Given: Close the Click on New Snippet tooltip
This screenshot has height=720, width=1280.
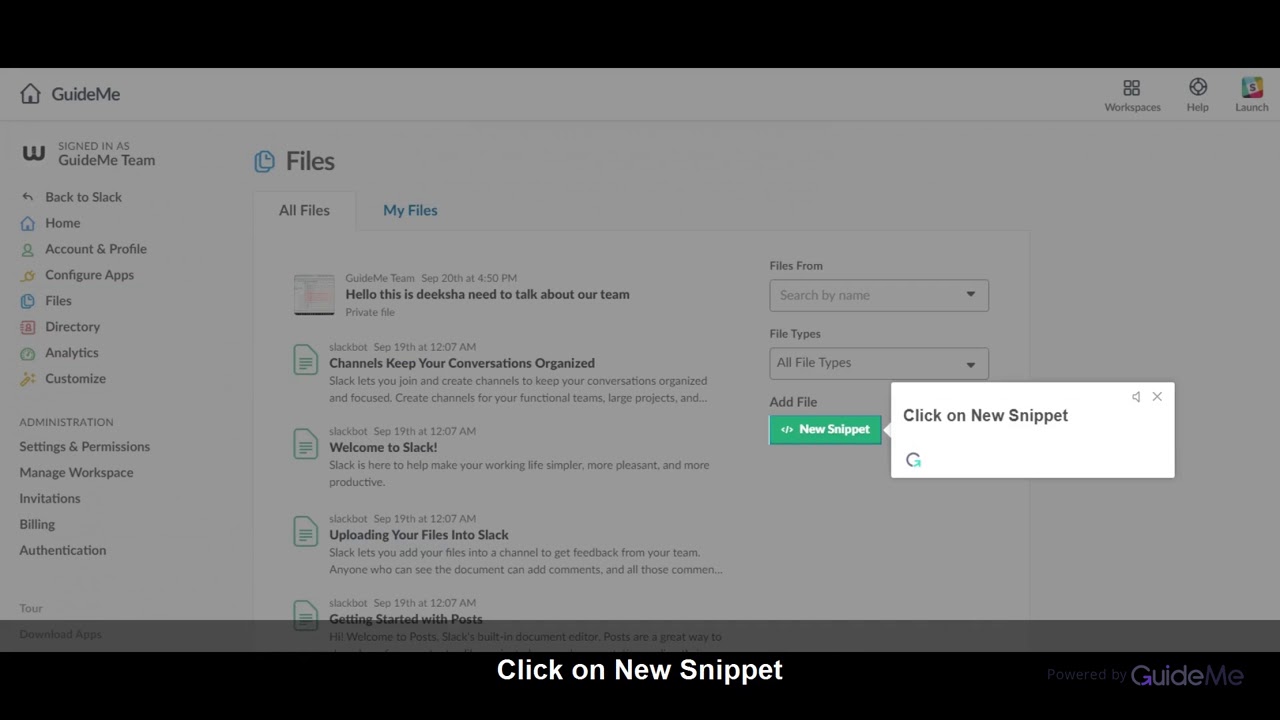Looking at the screenshot, I should (x=1157, y=397).
